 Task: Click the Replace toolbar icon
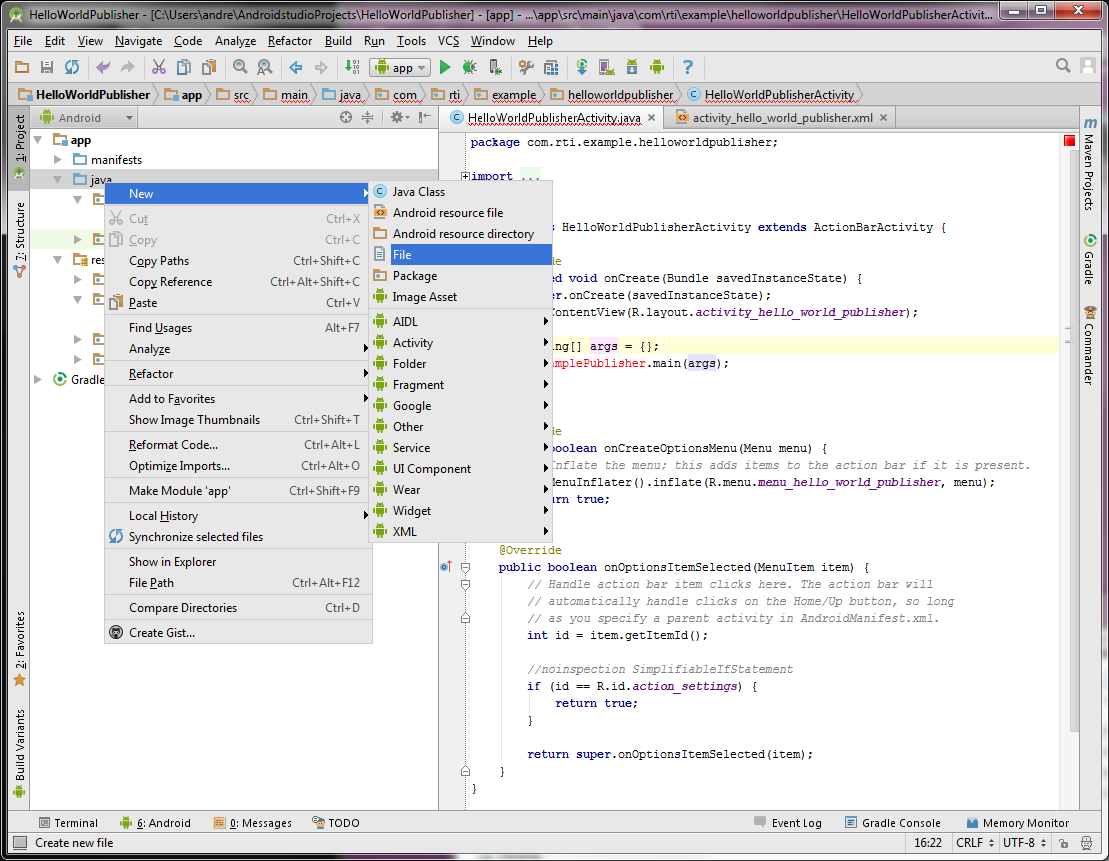coord(265,67)
